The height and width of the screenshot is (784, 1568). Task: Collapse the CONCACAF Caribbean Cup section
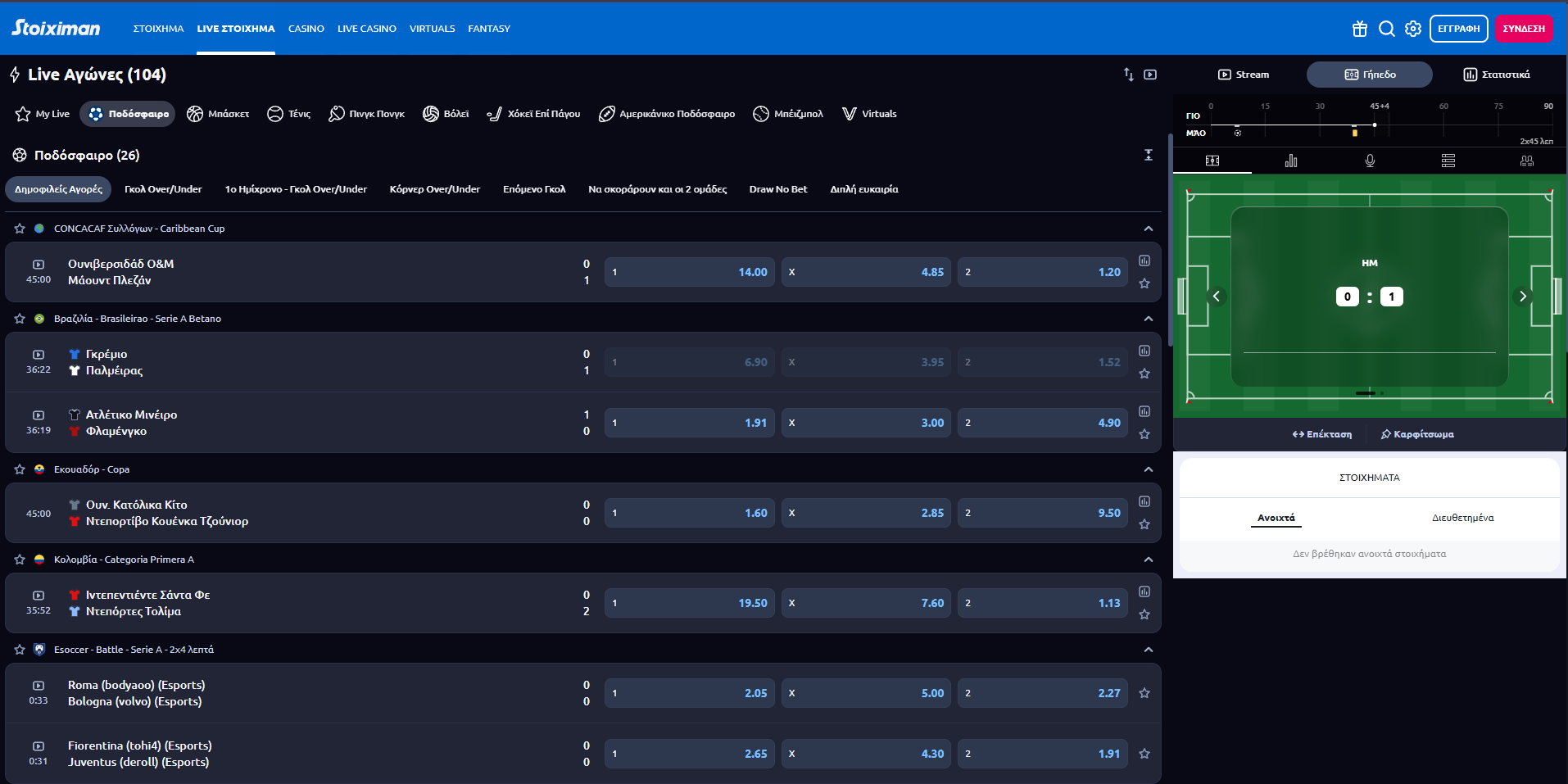(1148, 229)
